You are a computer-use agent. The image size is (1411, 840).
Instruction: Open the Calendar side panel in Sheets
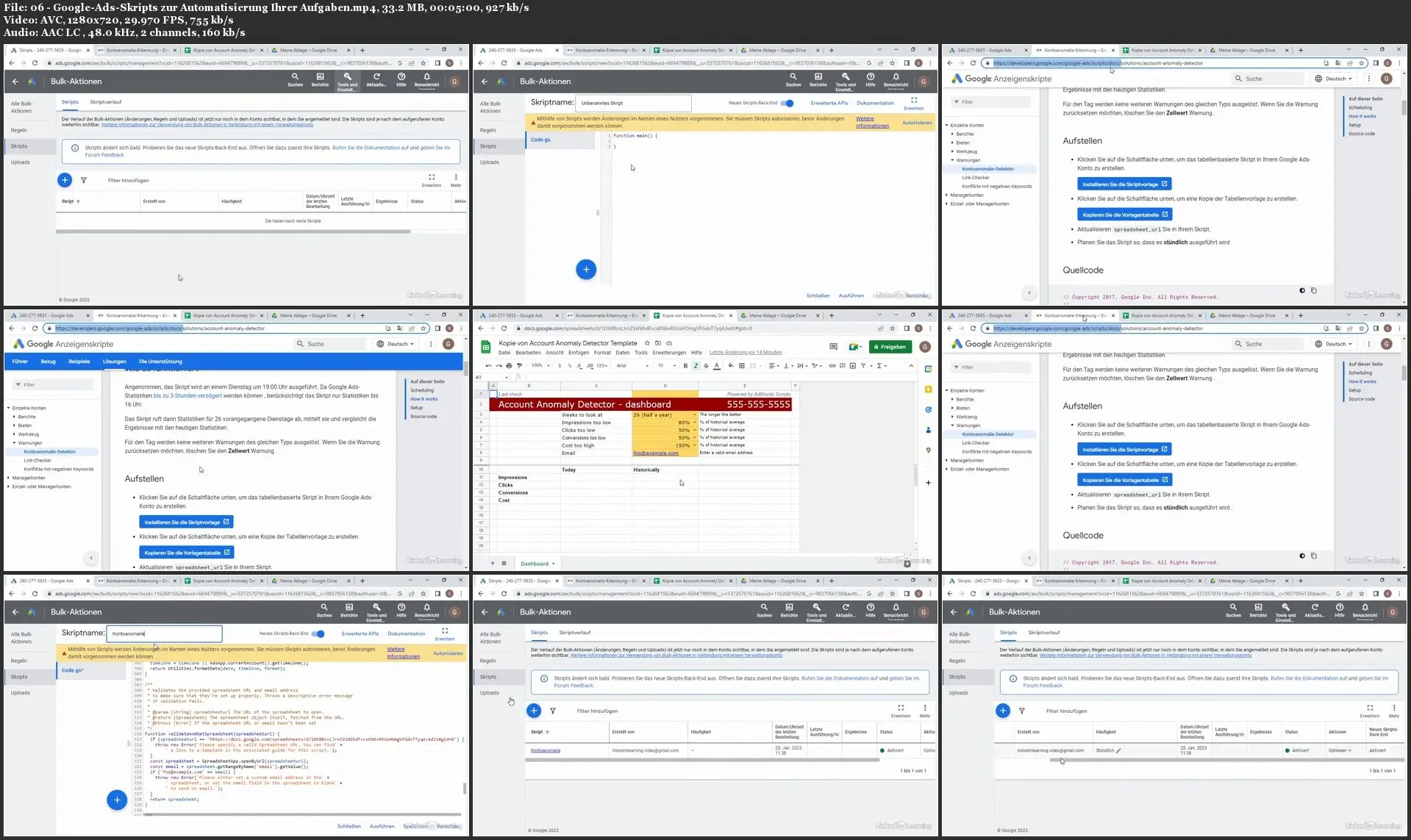(929, 369)
